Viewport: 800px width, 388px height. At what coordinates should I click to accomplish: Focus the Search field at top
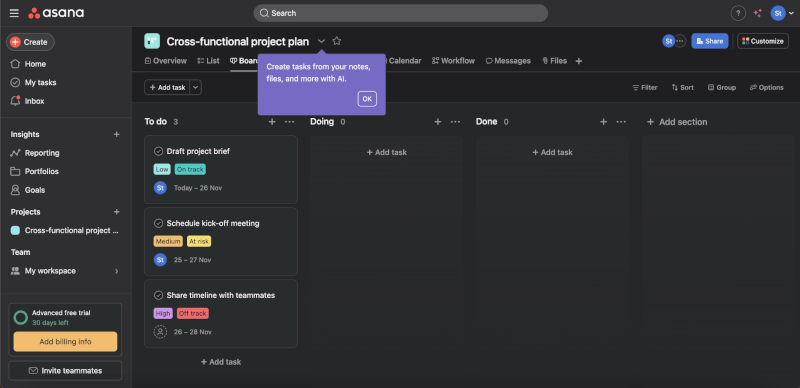click(x=401, y=13)
